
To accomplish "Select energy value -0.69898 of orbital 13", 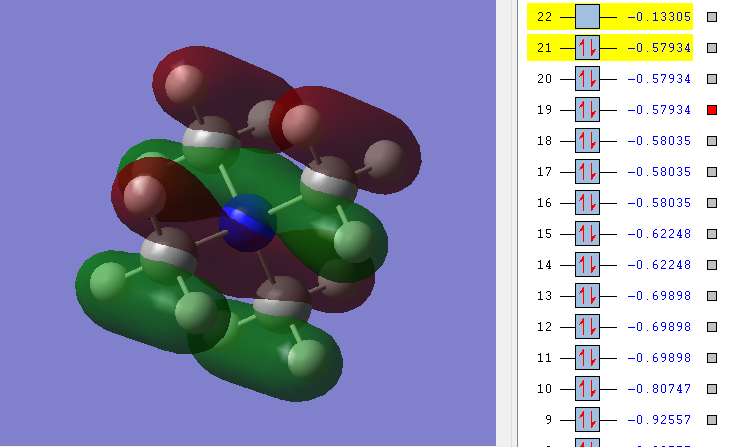I will coord(659,296).
